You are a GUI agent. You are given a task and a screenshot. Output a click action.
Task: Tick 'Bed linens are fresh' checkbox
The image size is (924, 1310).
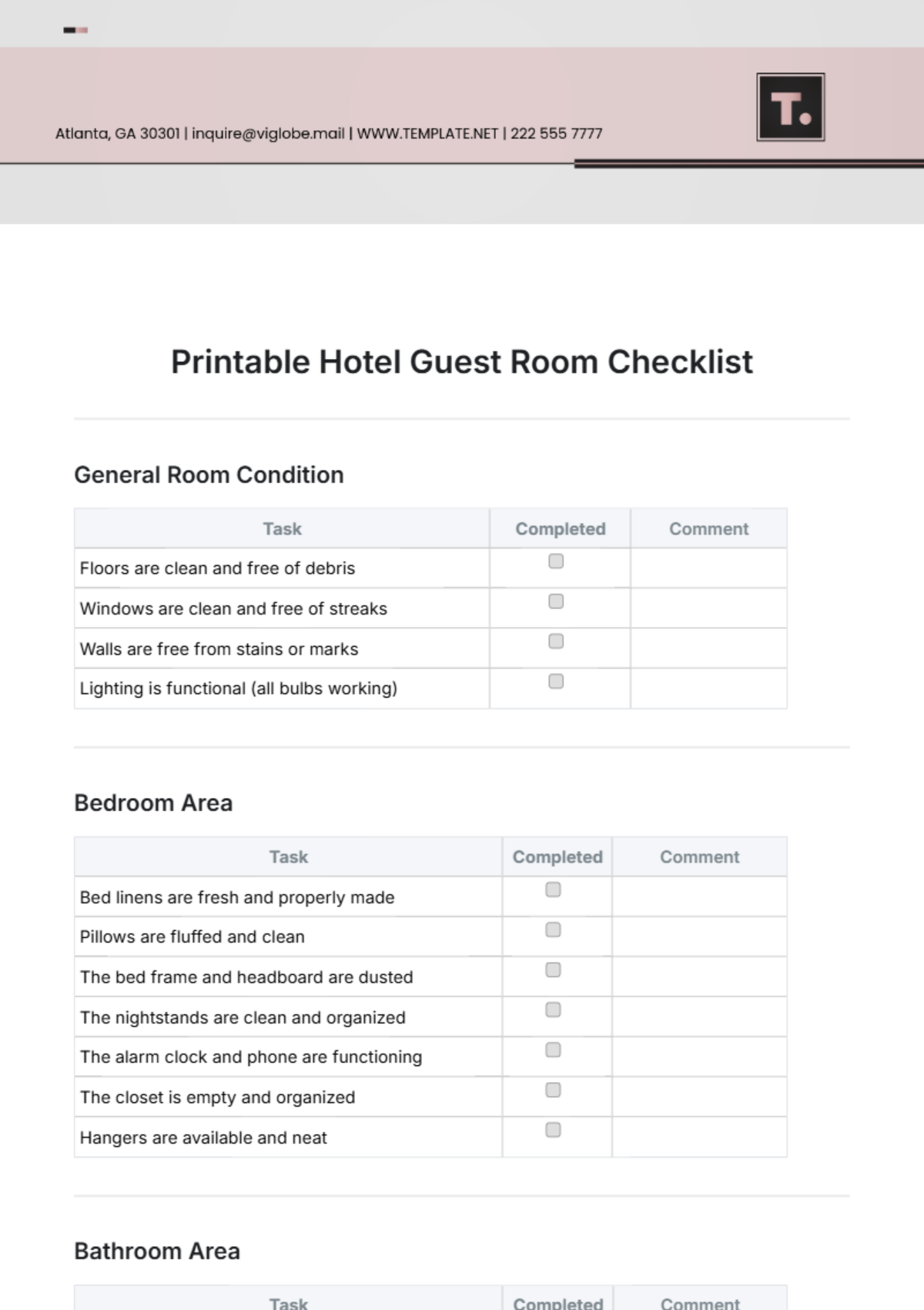(553, 890)
